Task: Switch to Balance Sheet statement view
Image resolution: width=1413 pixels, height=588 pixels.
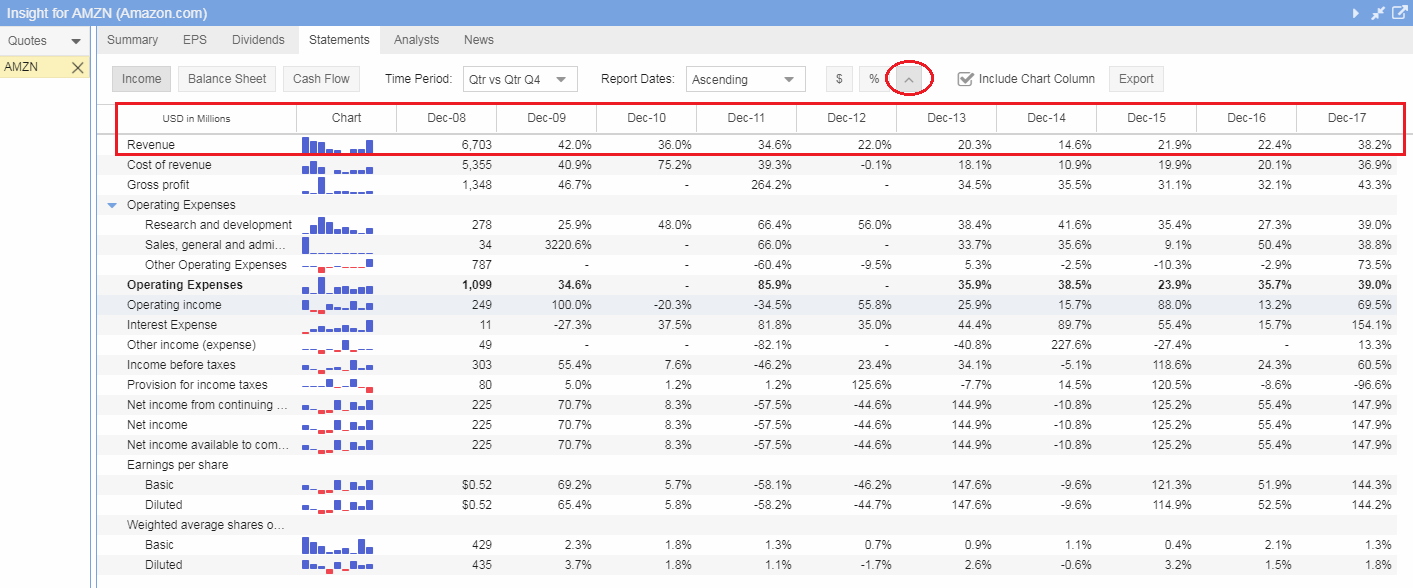Action: pyautogui.click(x=227, y=79)
